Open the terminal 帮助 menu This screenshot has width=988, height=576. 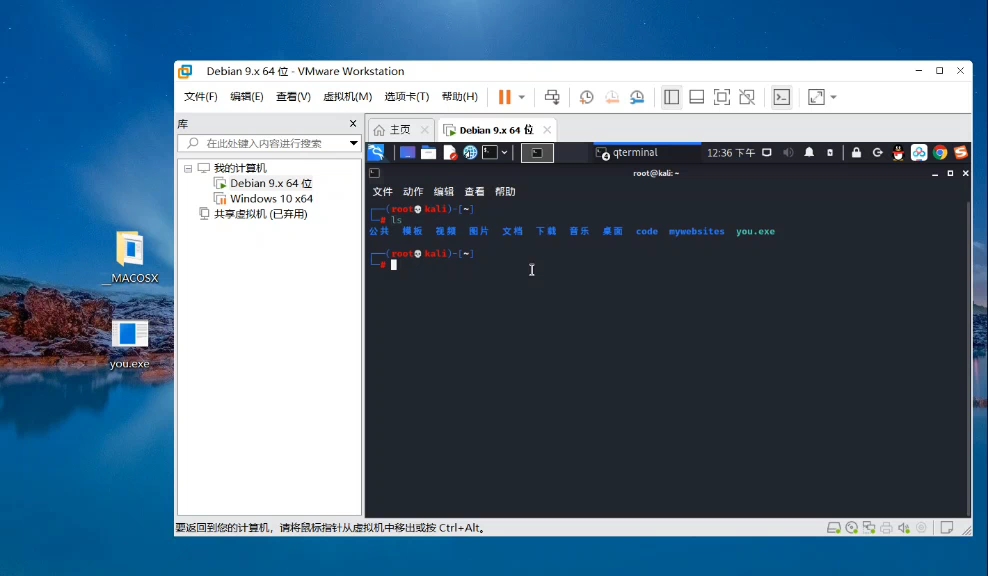click(x=505, y=192)
